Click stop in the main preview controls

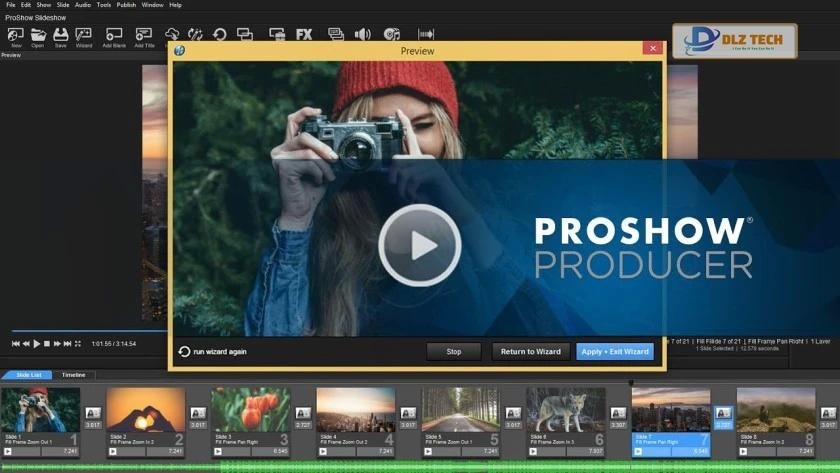[x=47, y=343]
